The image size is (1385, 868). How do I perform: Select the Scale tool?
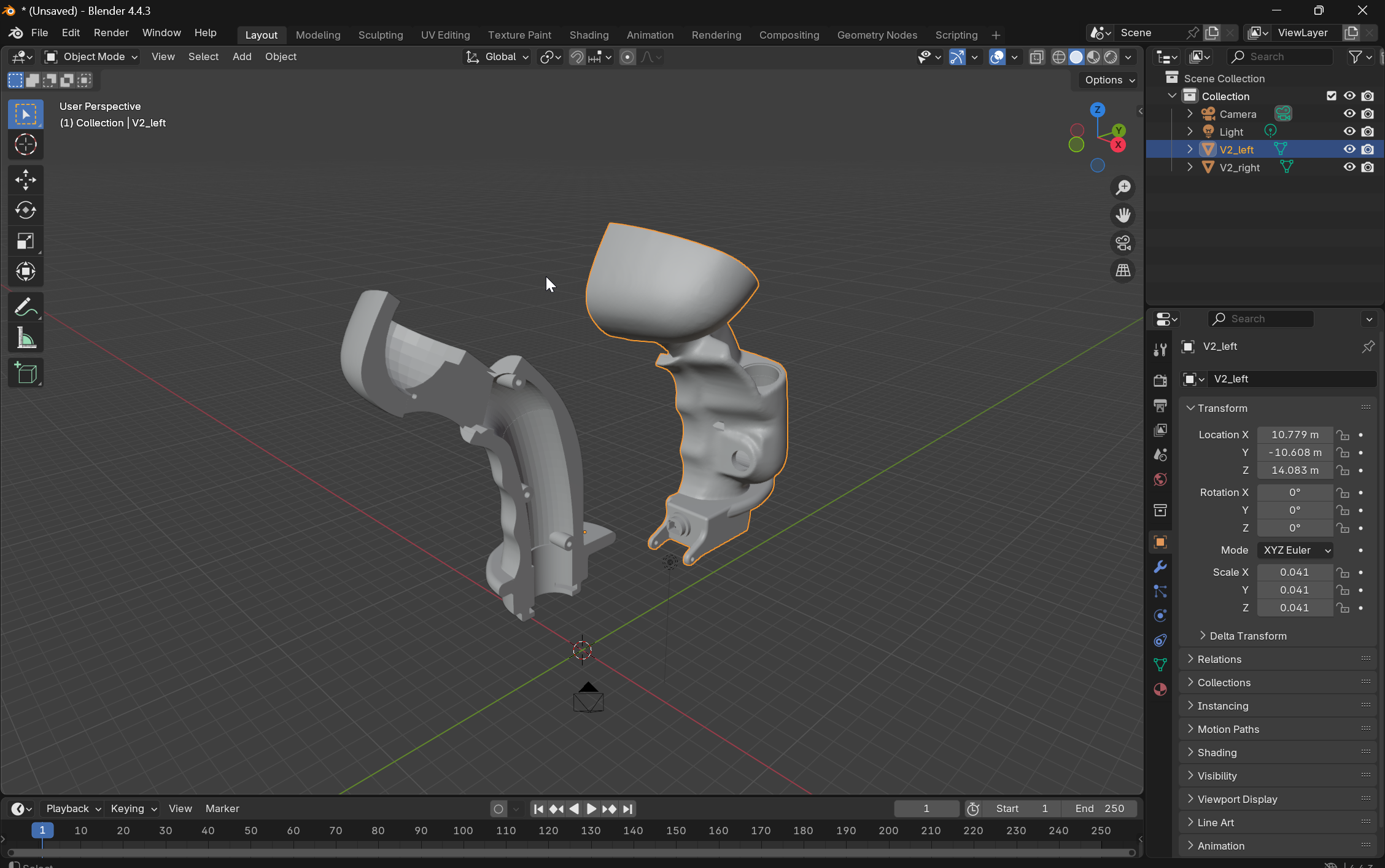click(25, 241)
